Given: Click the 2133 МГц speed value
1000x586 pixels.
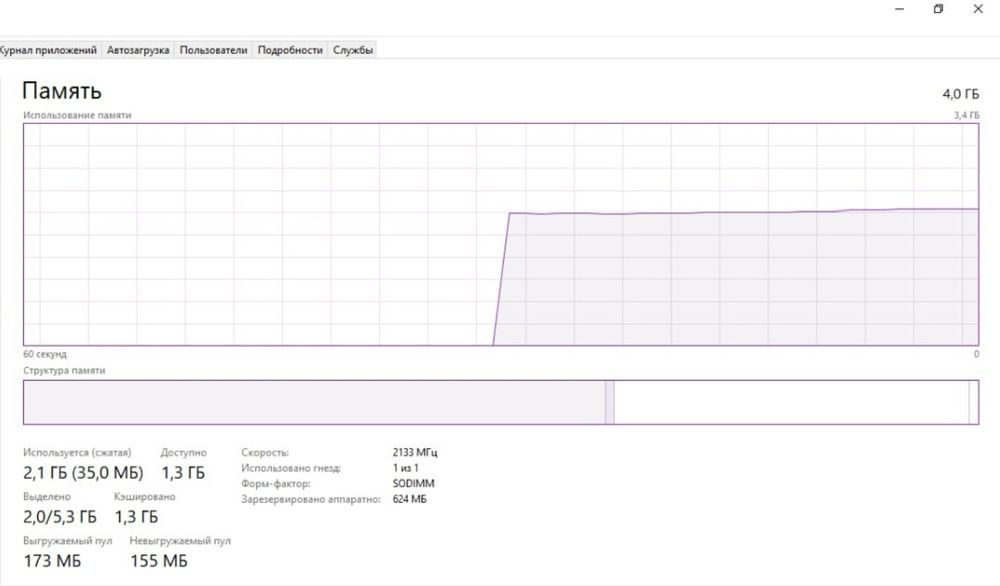Looking at the screenshot, I should click(x=415, y=452).
